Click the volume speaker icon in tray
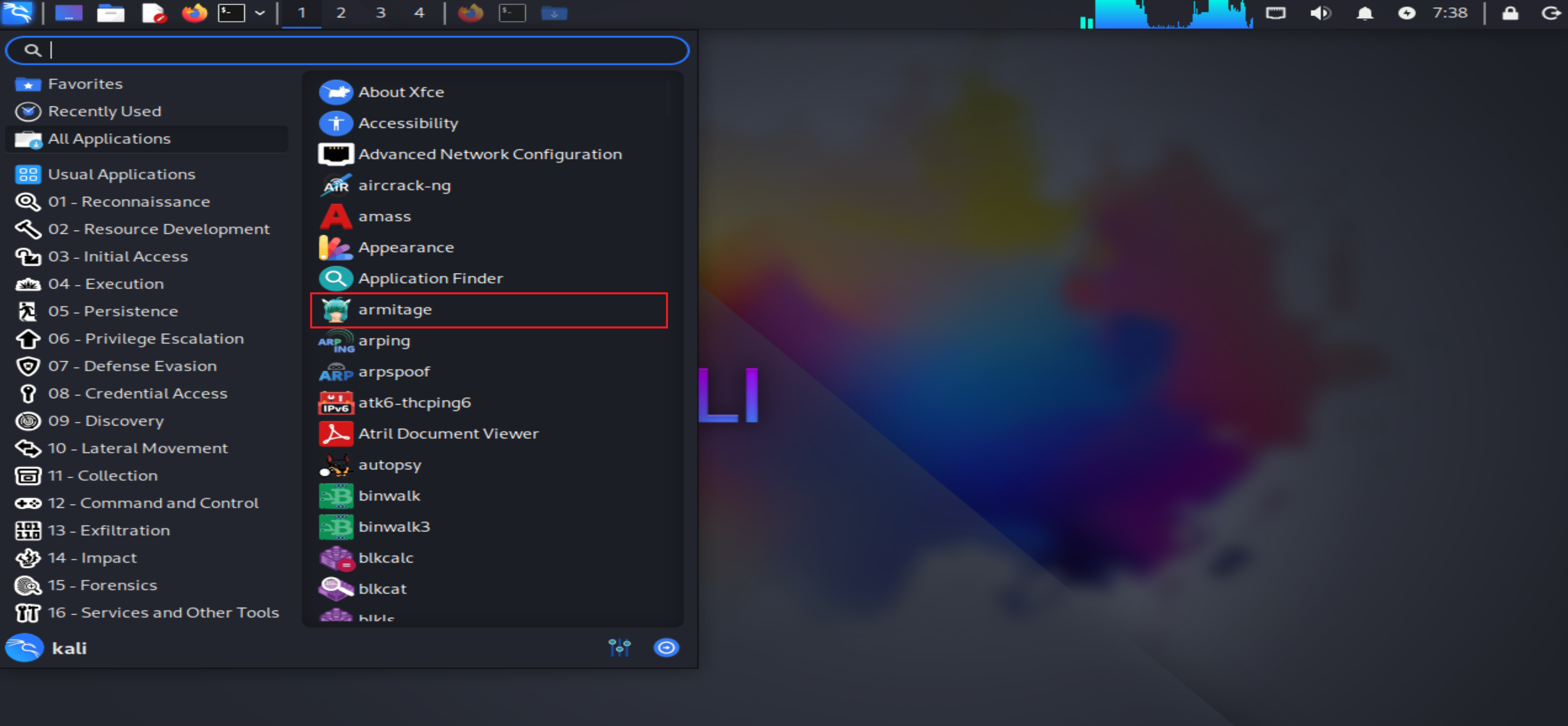 pyautogui.click(x=1320, y=13)
